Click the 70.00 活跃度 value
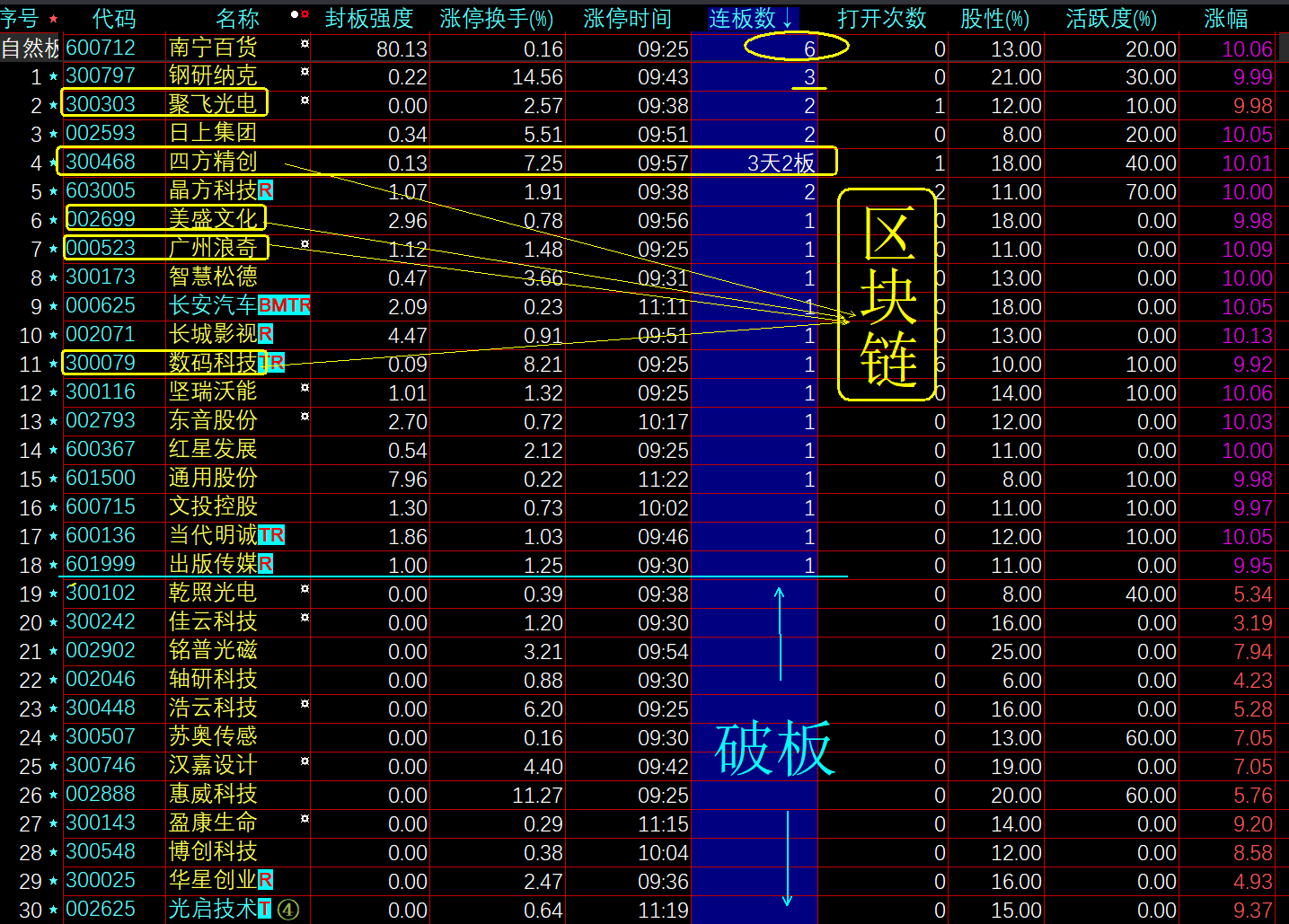The width and height of the screenshot is (1289, 924). point(1151,192)
